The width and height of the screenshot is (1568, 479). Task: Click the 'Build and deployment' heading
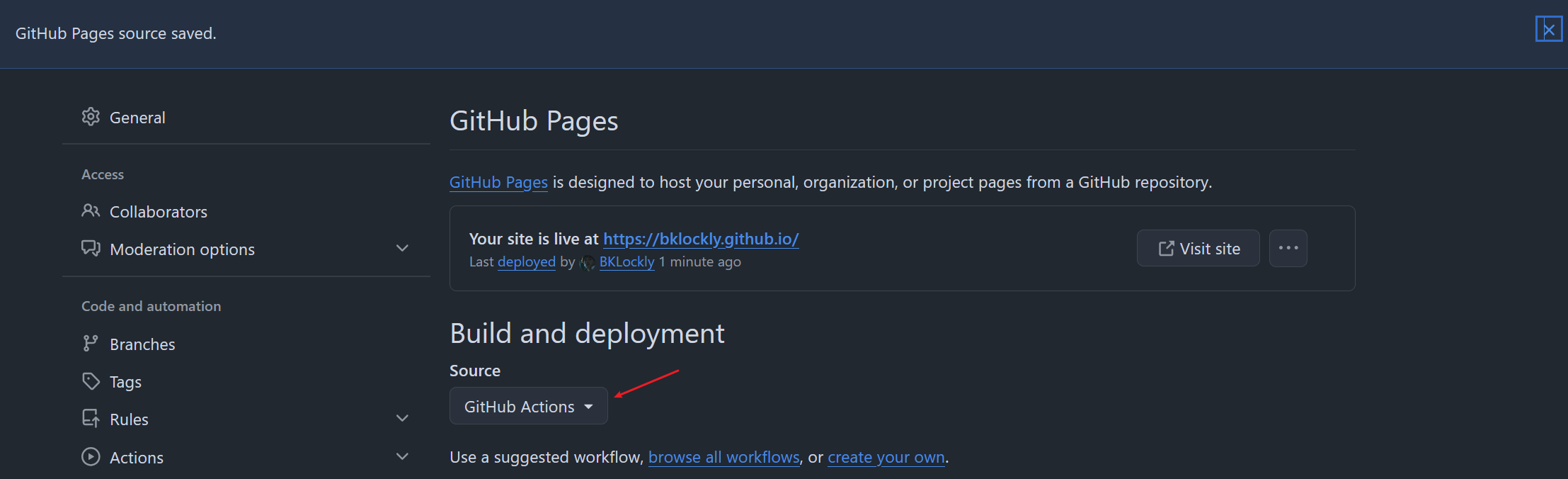click(587, 334)
